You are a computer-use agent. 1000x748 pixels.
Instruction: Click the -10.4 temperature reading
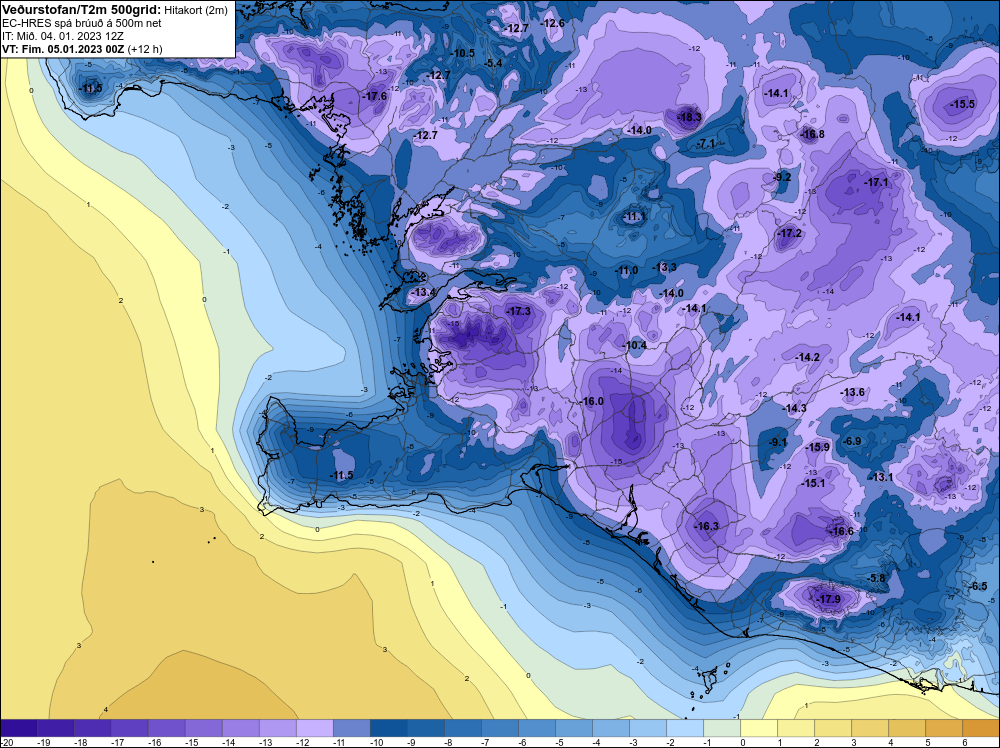point(635,345)
